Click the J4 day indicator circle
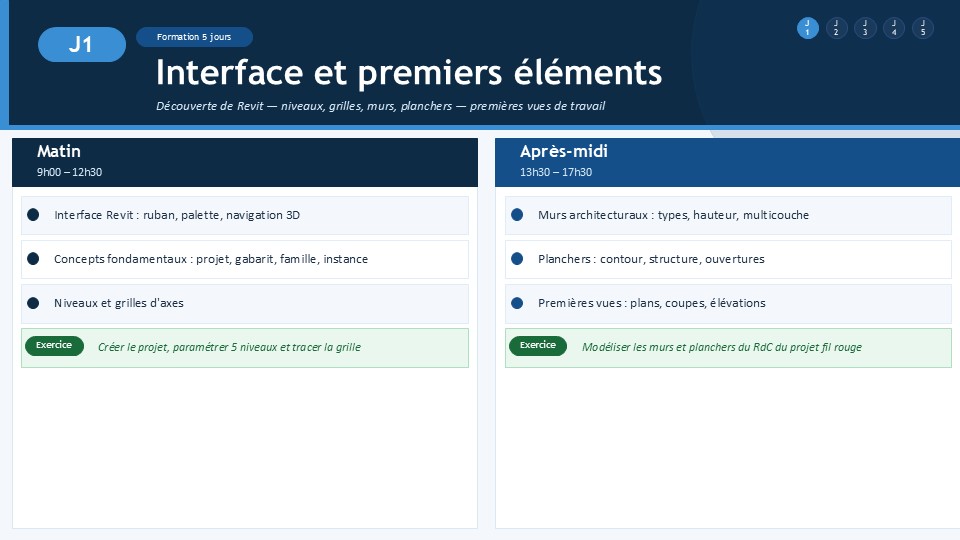 click(894, 28)
